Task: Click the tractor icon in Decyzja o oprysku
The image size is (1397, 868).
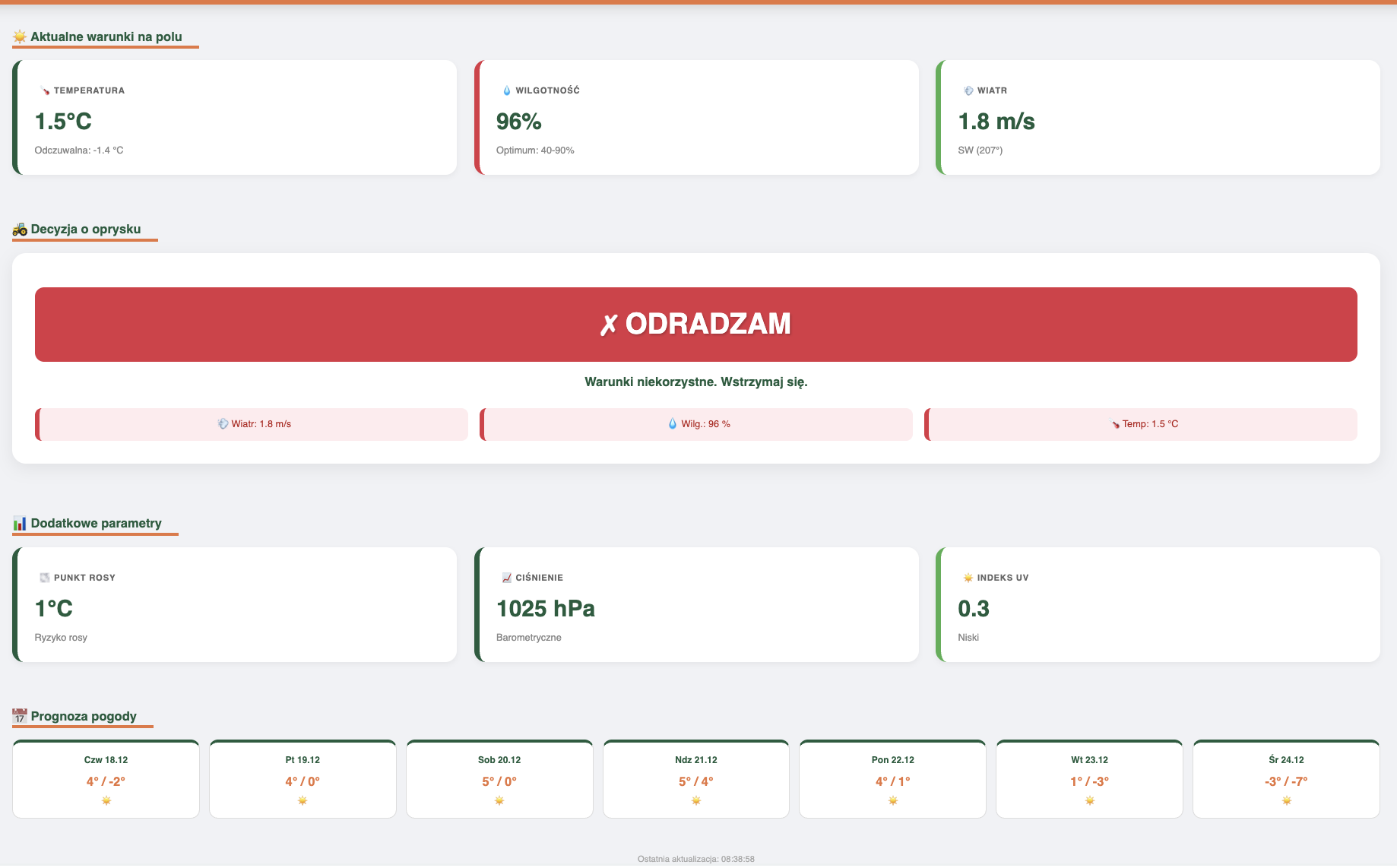Action: pos(20,230)
